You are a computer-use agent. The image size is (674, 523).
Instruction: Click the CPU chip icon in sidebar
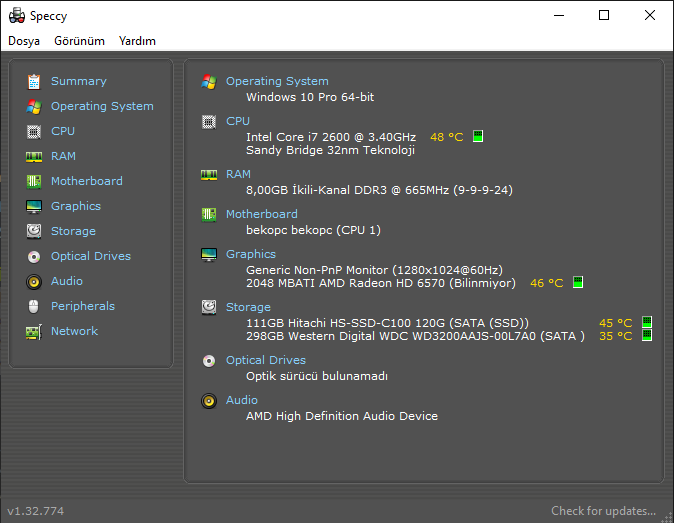click(34, 131)
